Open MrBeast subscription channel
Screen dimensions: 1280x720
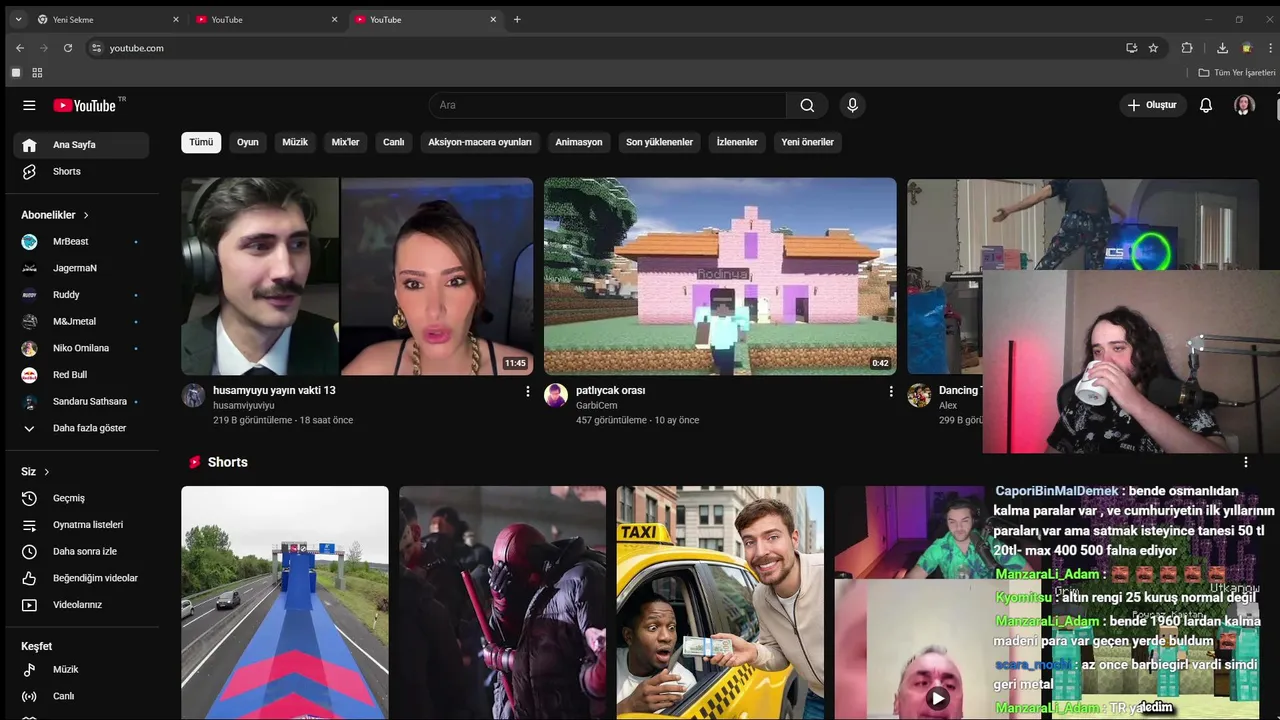(81, 241)
